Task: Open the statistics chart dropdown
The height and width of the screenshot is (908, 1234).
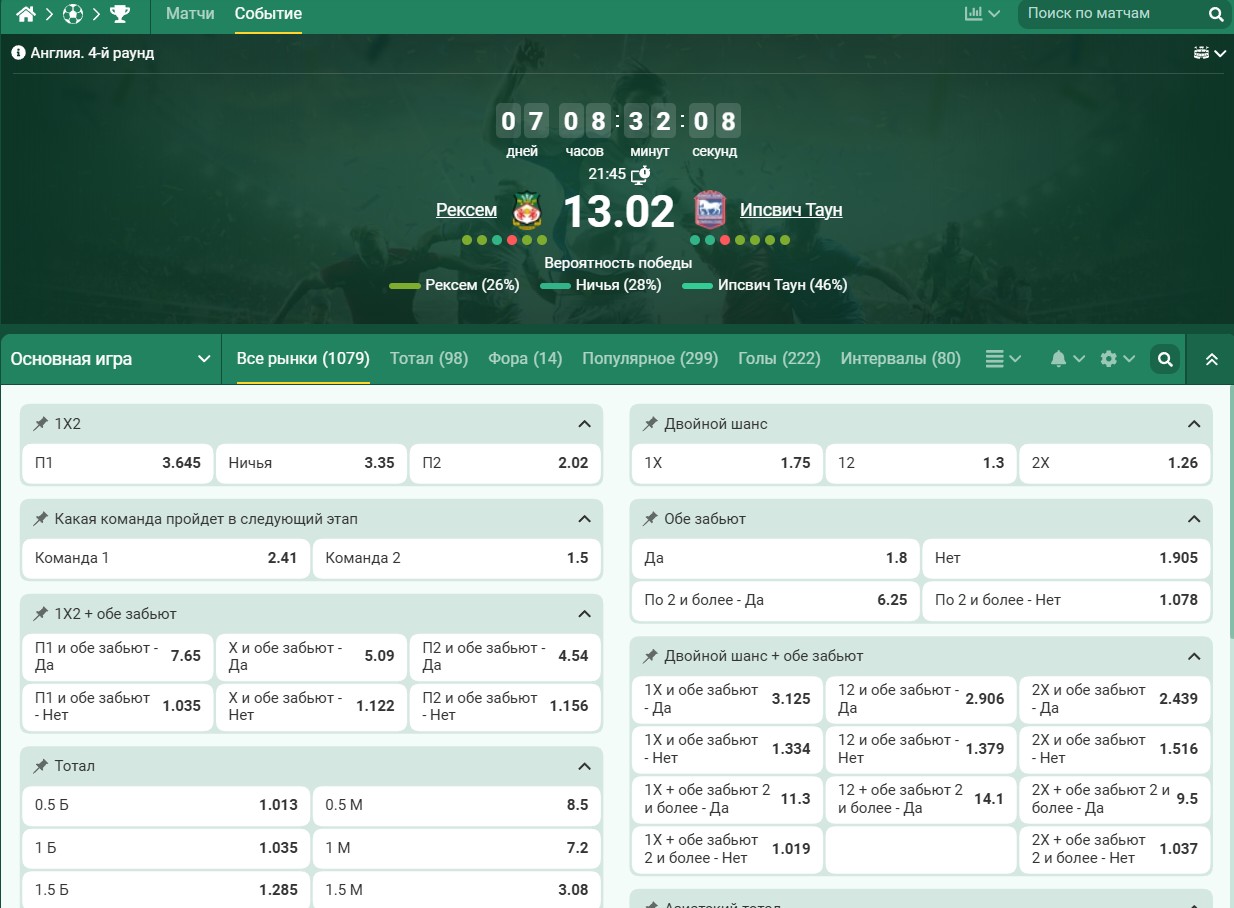Action: (981, 14)
